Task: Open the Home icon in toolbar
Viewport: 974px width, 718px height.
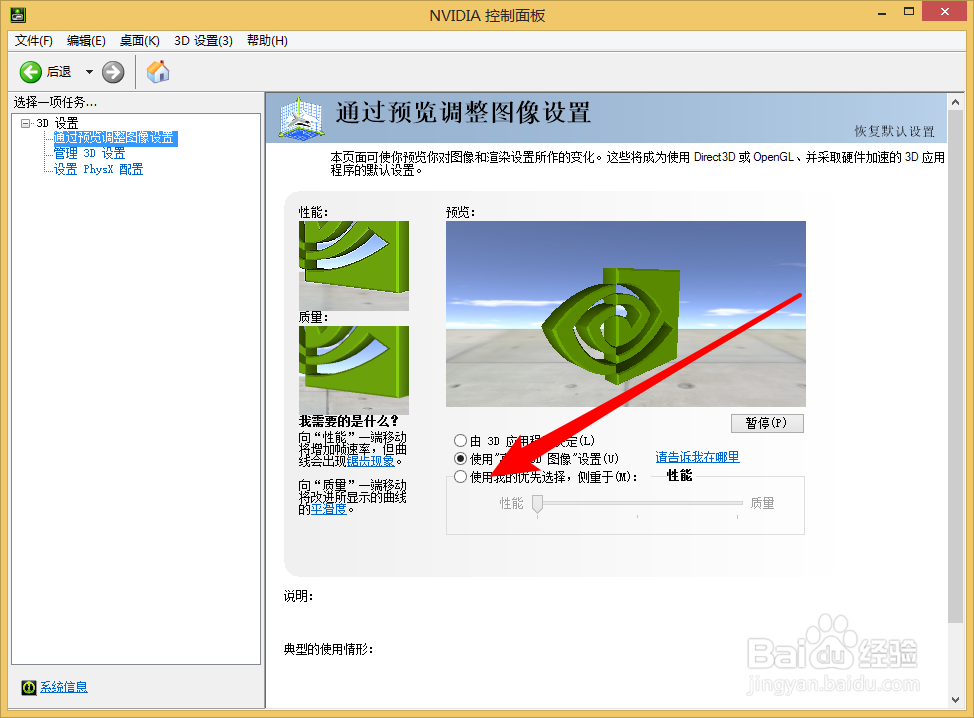Action: point(158,71)
